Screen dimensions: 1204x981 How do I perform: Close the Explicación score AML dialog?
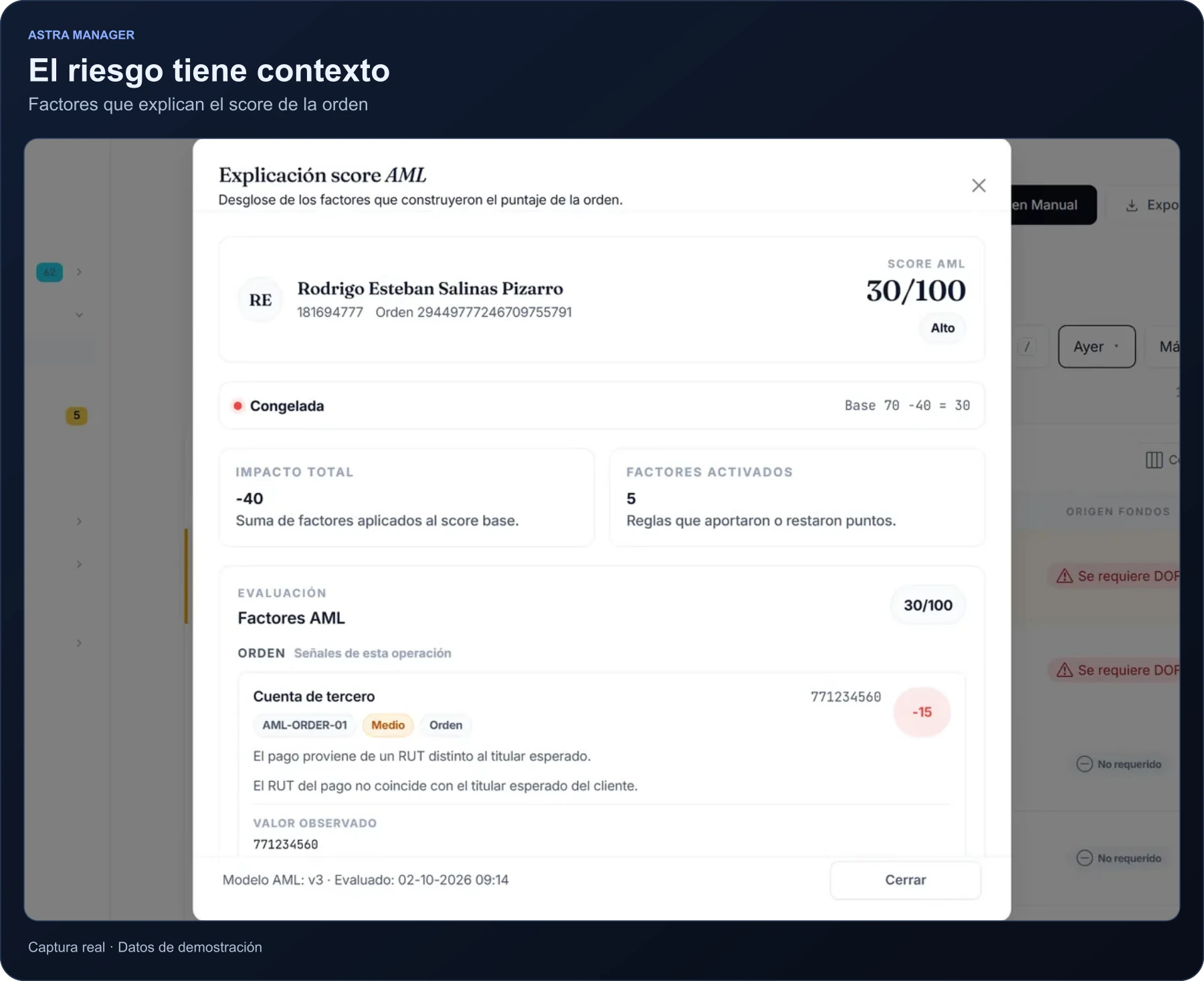coord(979,185)
